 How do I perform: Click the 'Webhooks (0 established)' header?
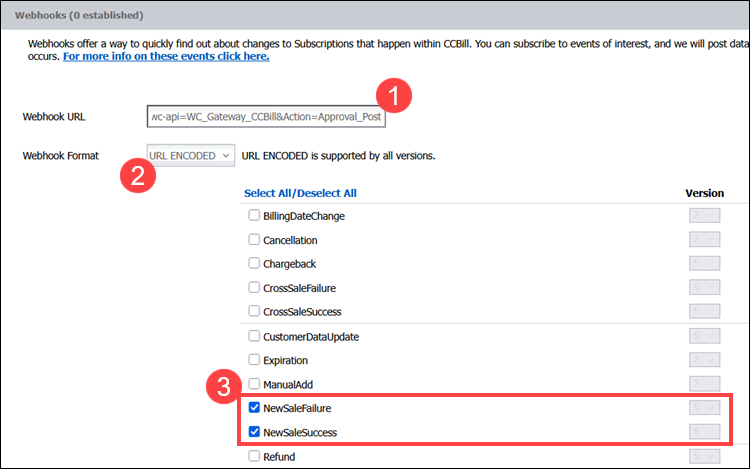(79, 15)
